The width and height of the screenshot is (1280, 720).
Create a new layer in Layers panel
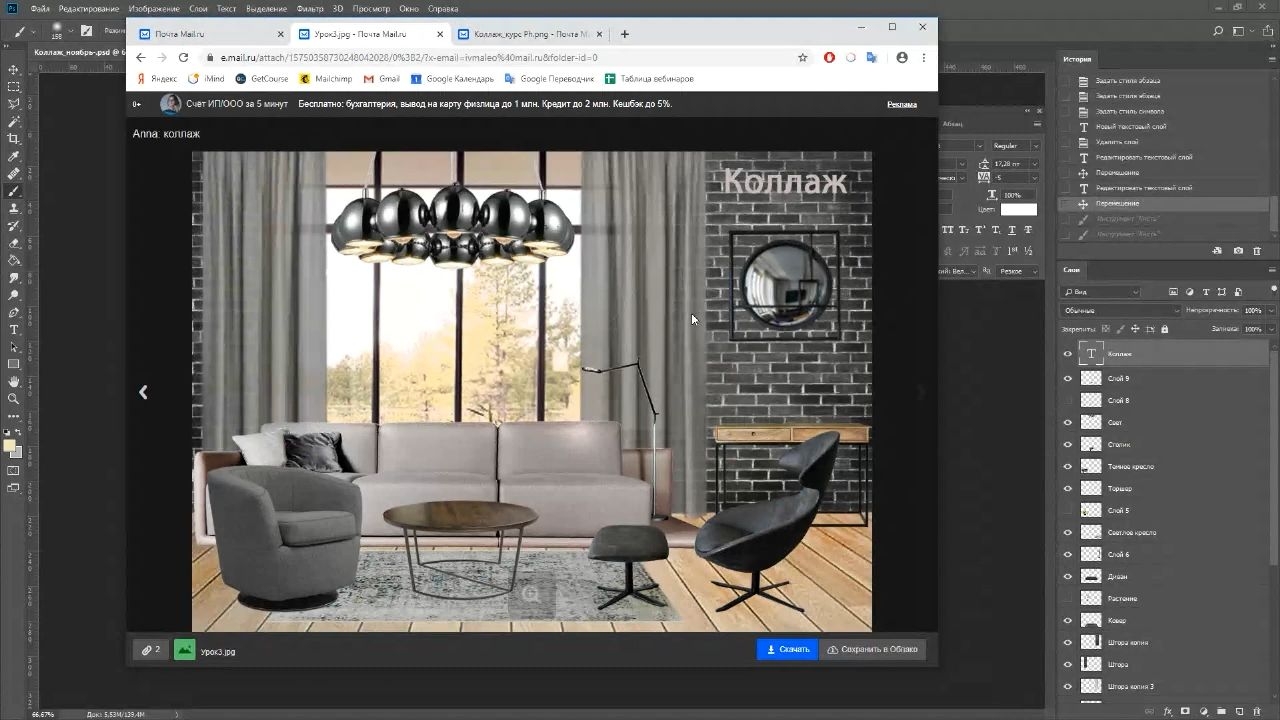pos(1240,712)
